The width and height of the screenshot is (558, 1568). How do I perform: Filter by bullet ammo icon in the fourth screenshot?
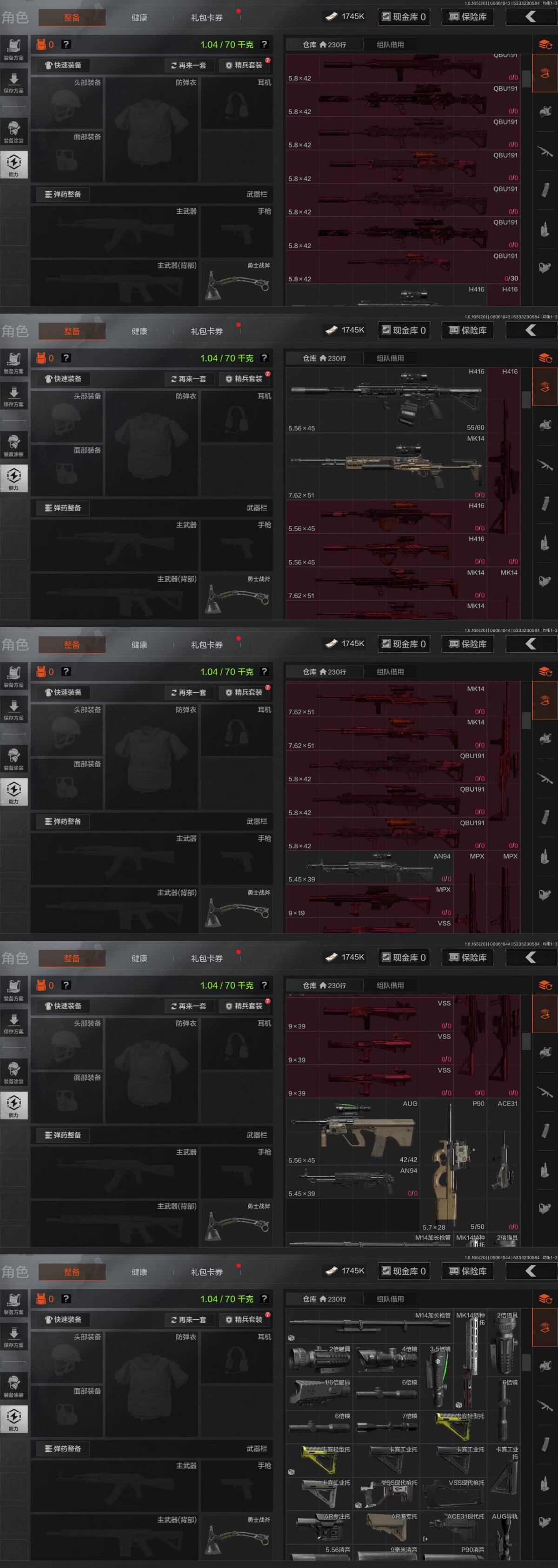pos(545,1169)
